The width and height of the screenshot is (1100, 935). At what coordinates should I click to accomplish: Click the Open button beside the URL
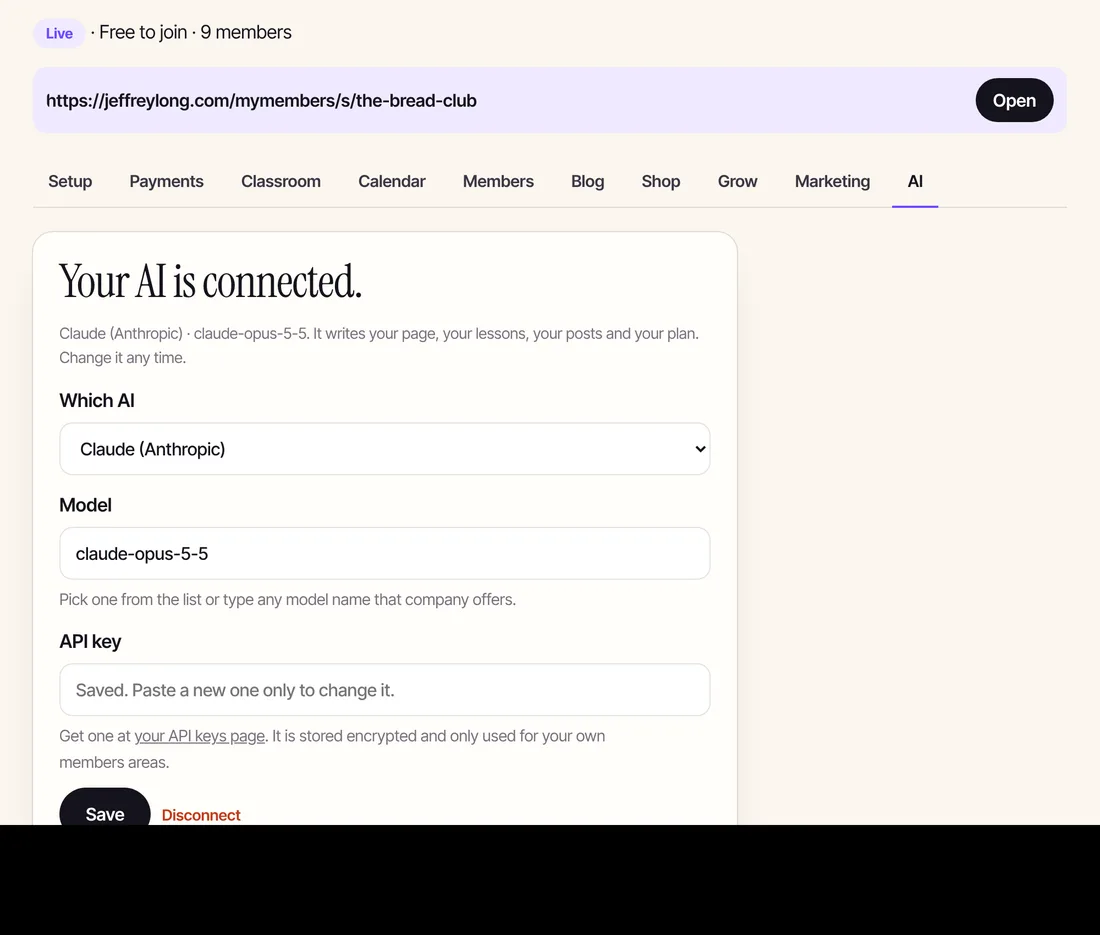tap(1014, 100)
